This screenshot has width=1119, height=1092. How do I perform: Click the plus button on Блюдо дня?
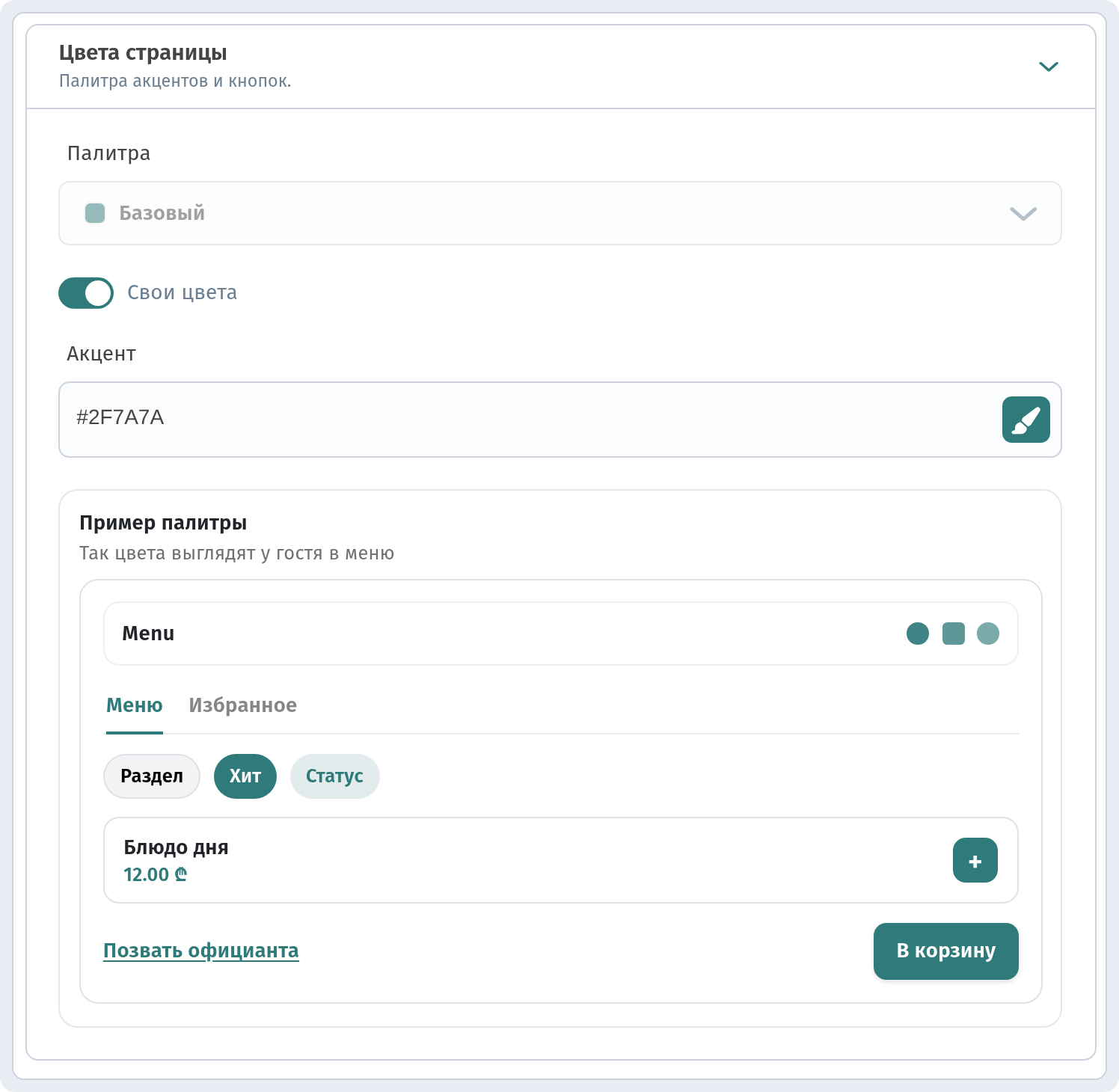[975, 860]
